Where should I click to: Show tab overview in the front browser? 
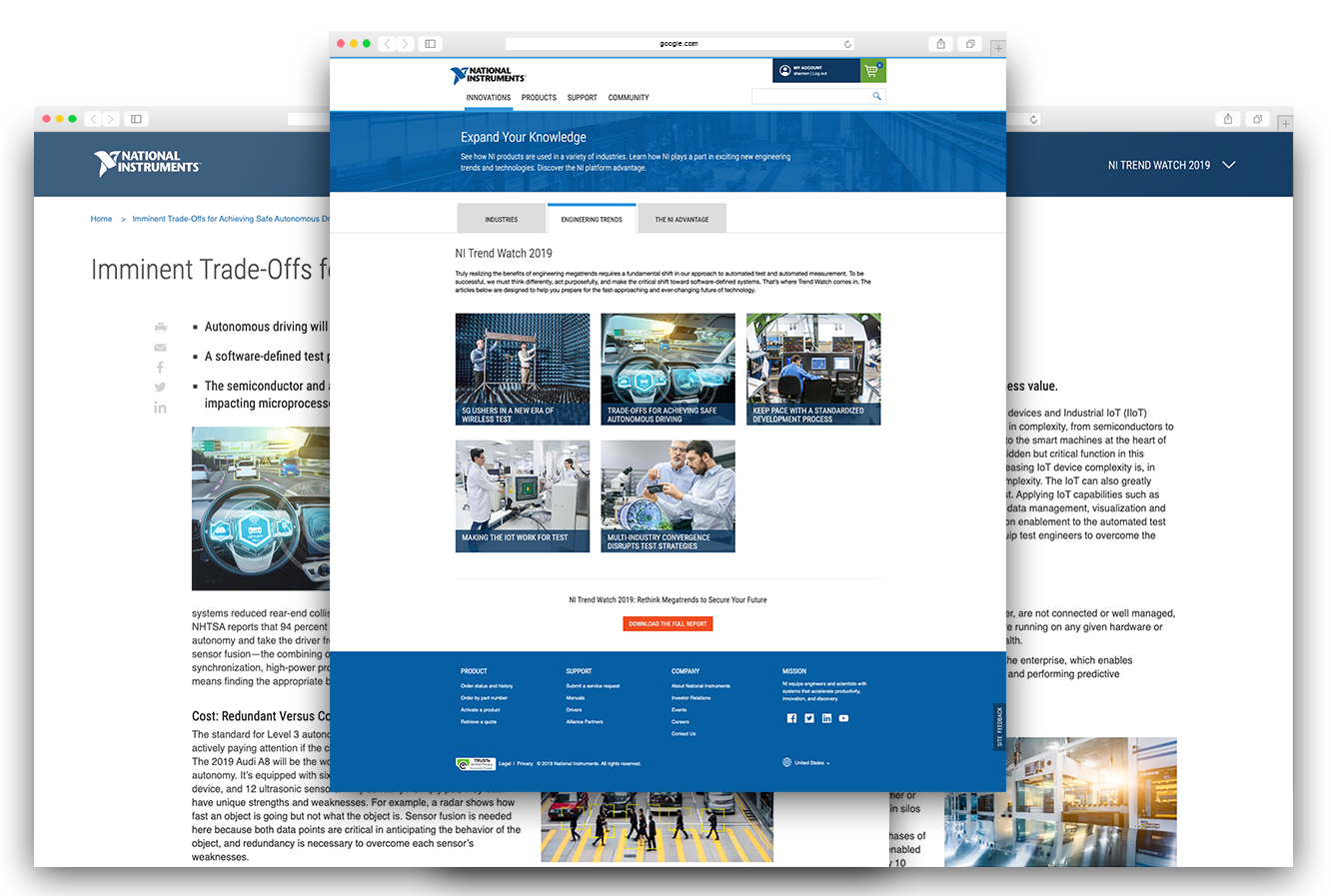[970, 44]
